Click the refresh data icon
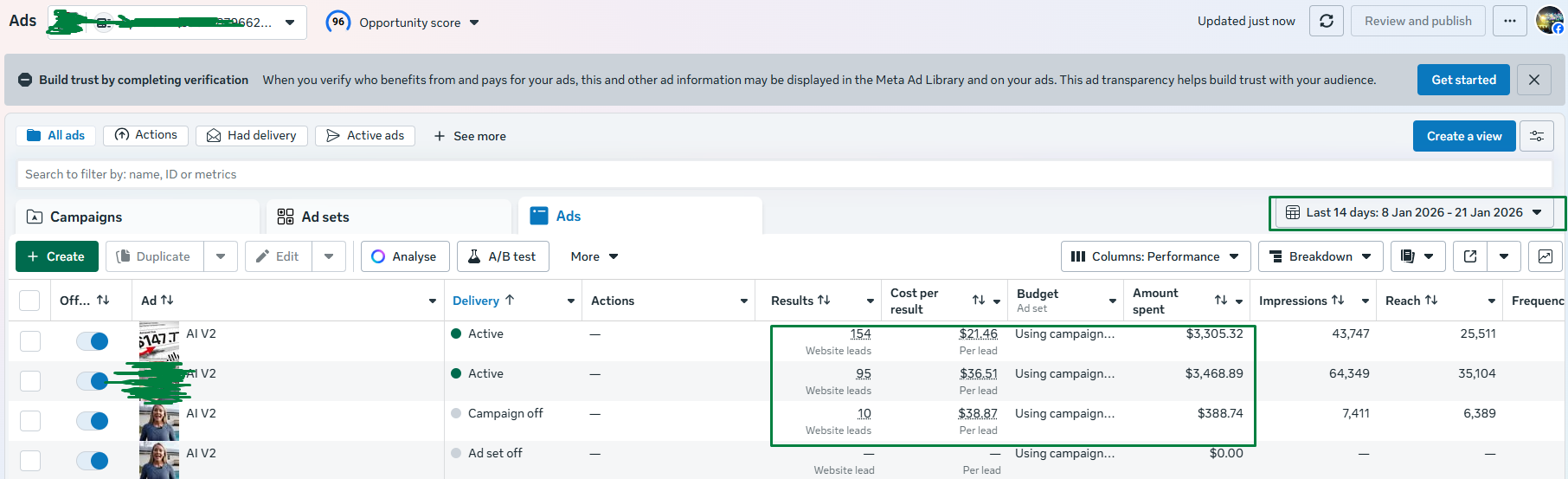Screen dimensions: 1568x479 click(x=1327, y=21)
